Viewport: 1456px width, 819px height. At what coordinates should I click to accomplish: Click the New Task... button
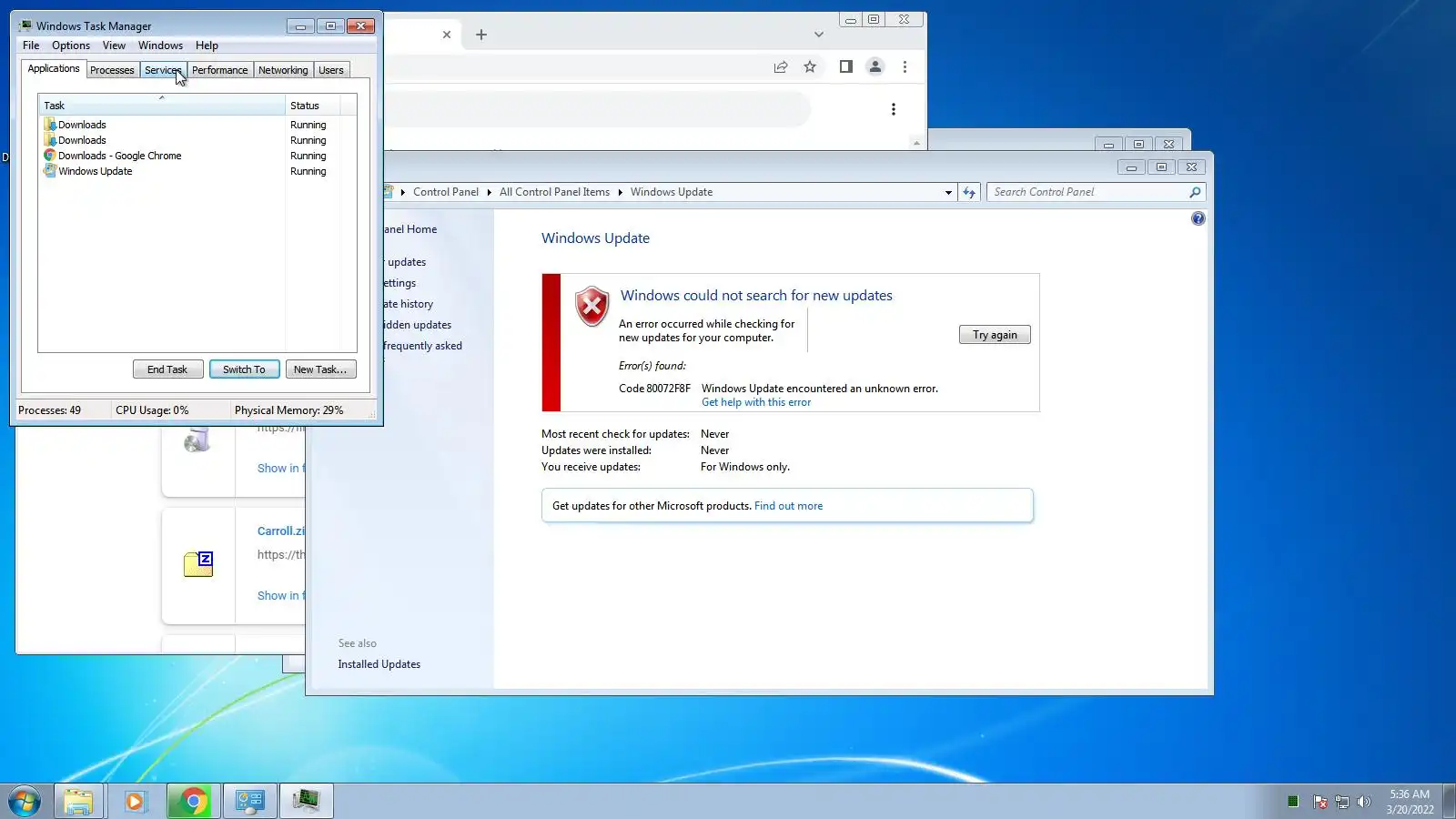320,369
